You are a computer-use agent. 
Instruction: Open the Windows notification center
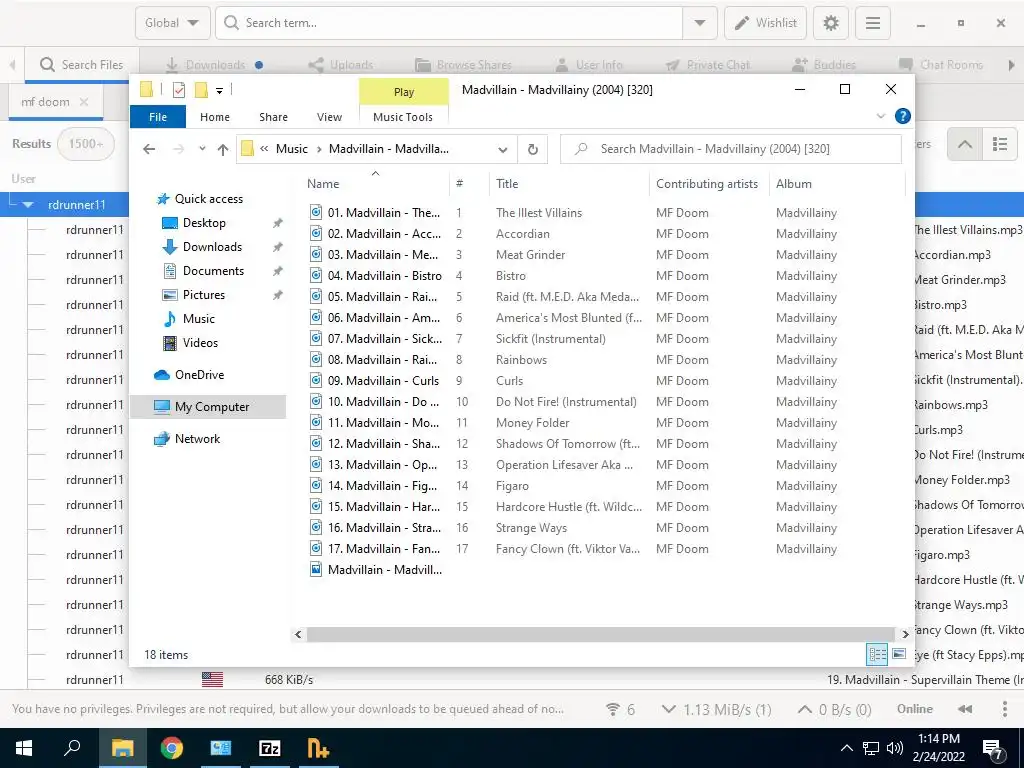(995, 749)
